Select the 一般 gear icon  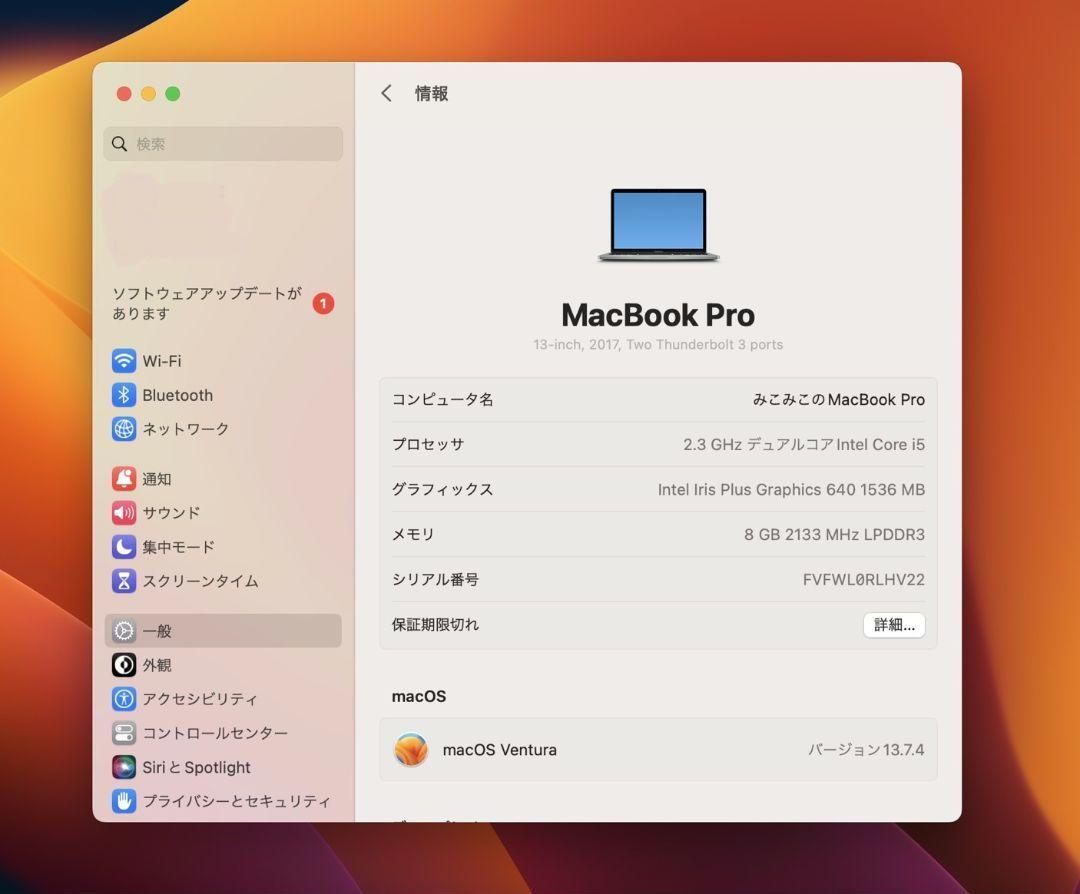point(124,631)
